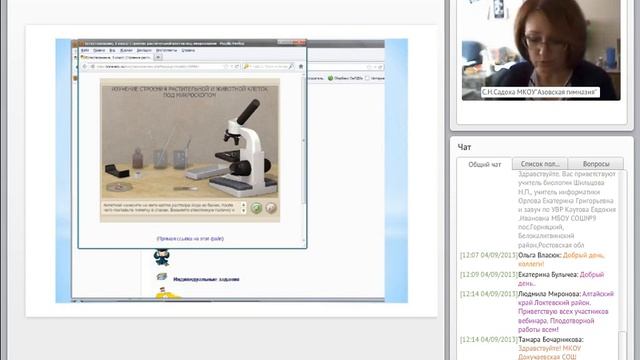Click the green toolbar icon in background Firefox
Screen dimensions: 640x360
coord(330,78)
